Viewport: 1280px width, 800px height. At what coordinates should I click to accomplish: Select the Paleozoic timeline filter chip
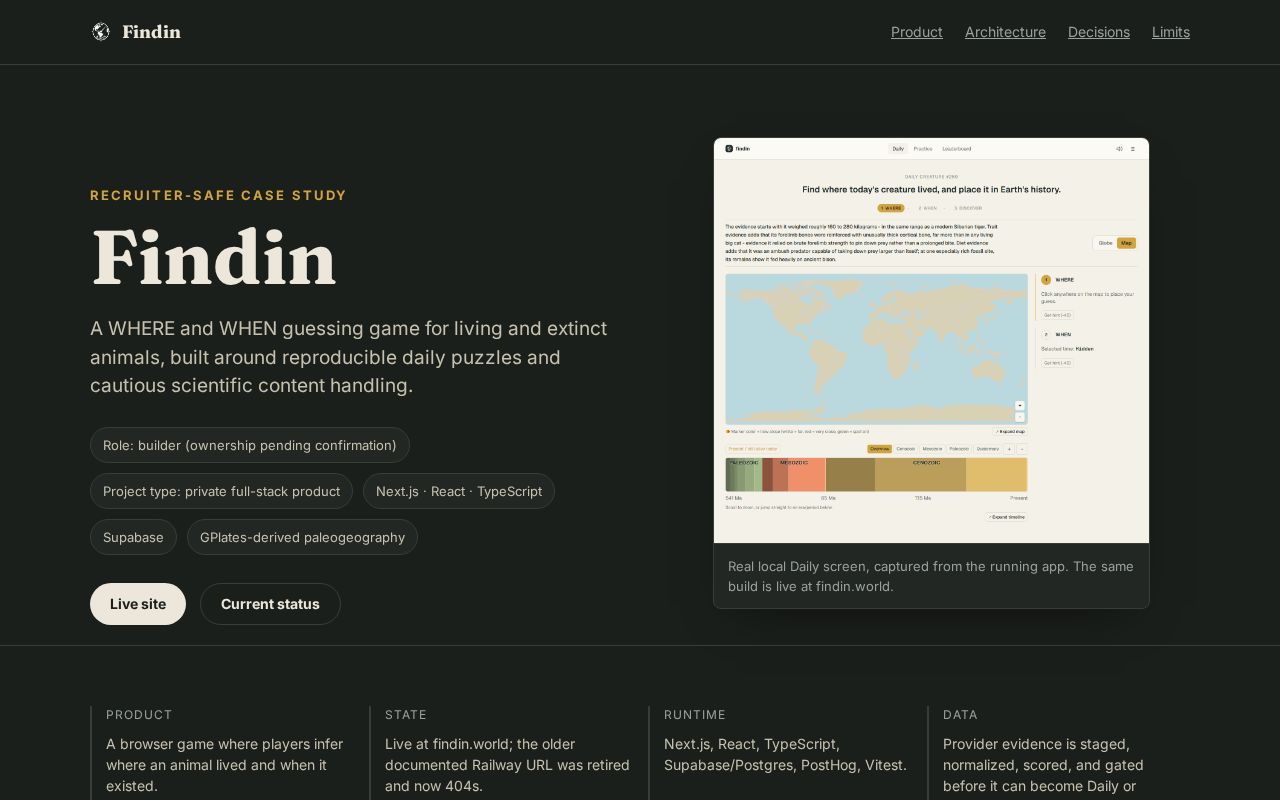(x=959, y=449)
